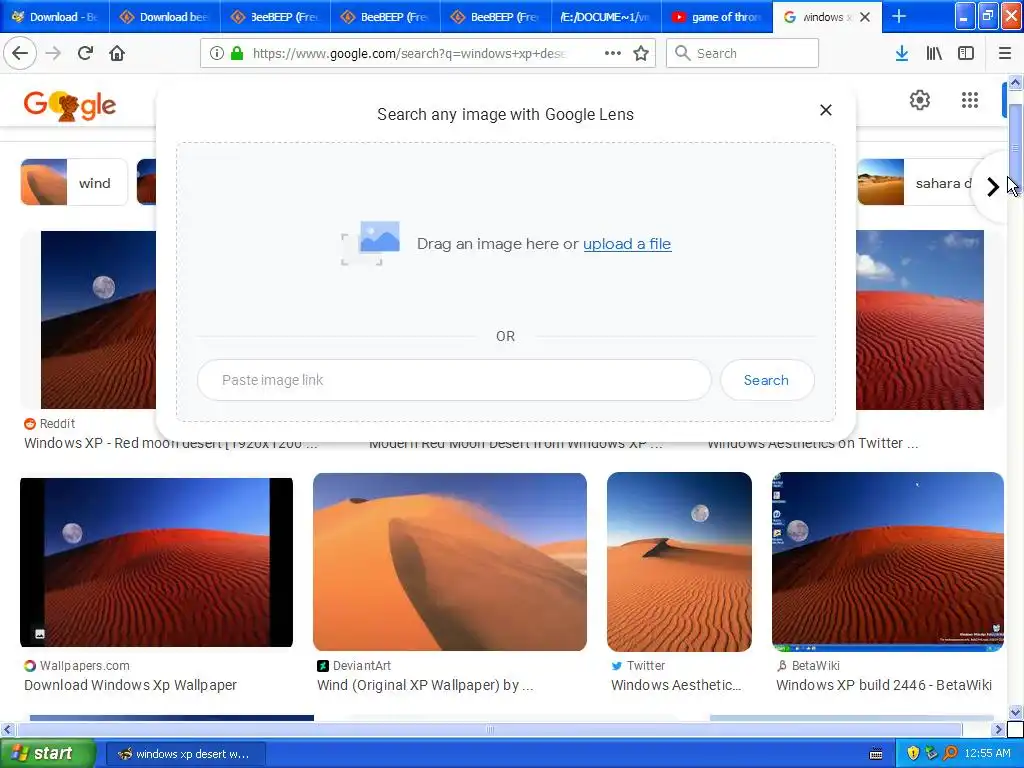Click upload a file link
This screenshot has height=768, width=1024.
tap(627, 244)
